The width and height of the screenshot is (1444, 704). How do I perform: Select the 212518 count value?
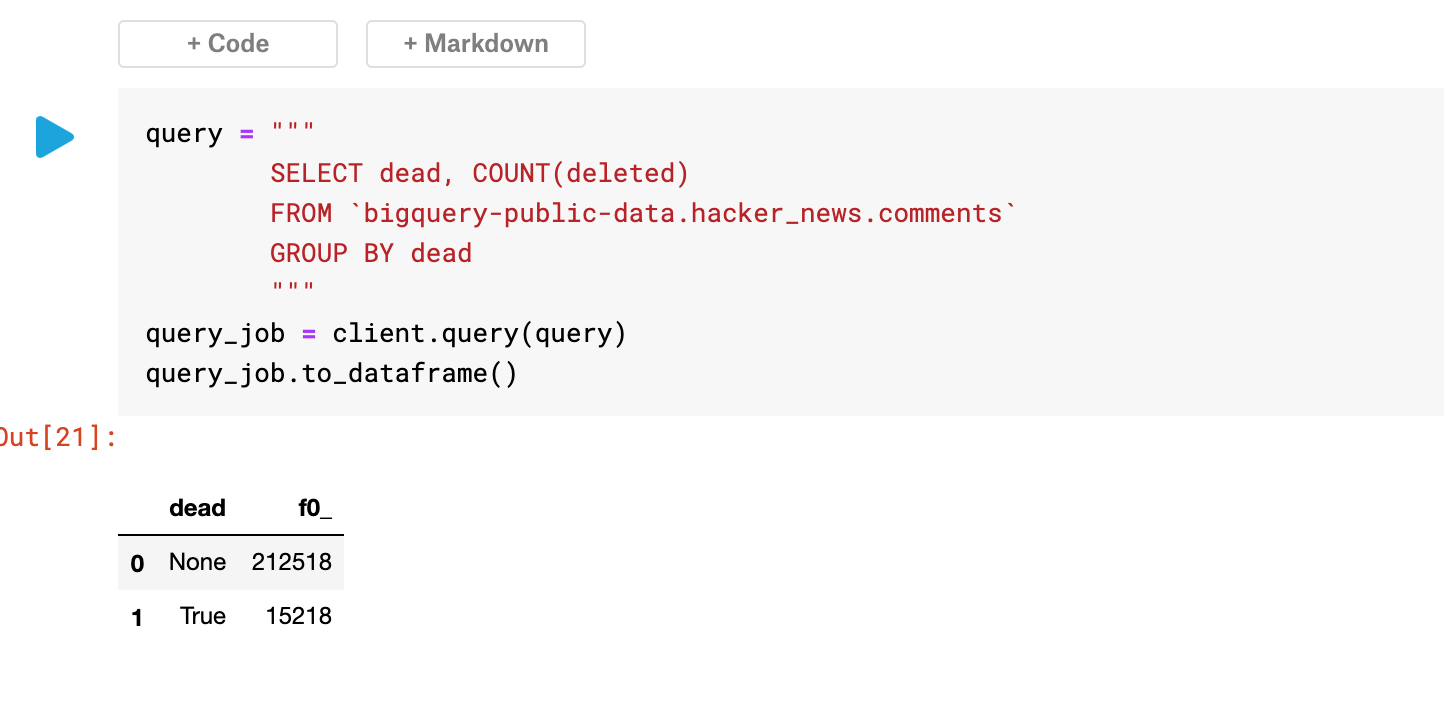(x=292, y=562)
